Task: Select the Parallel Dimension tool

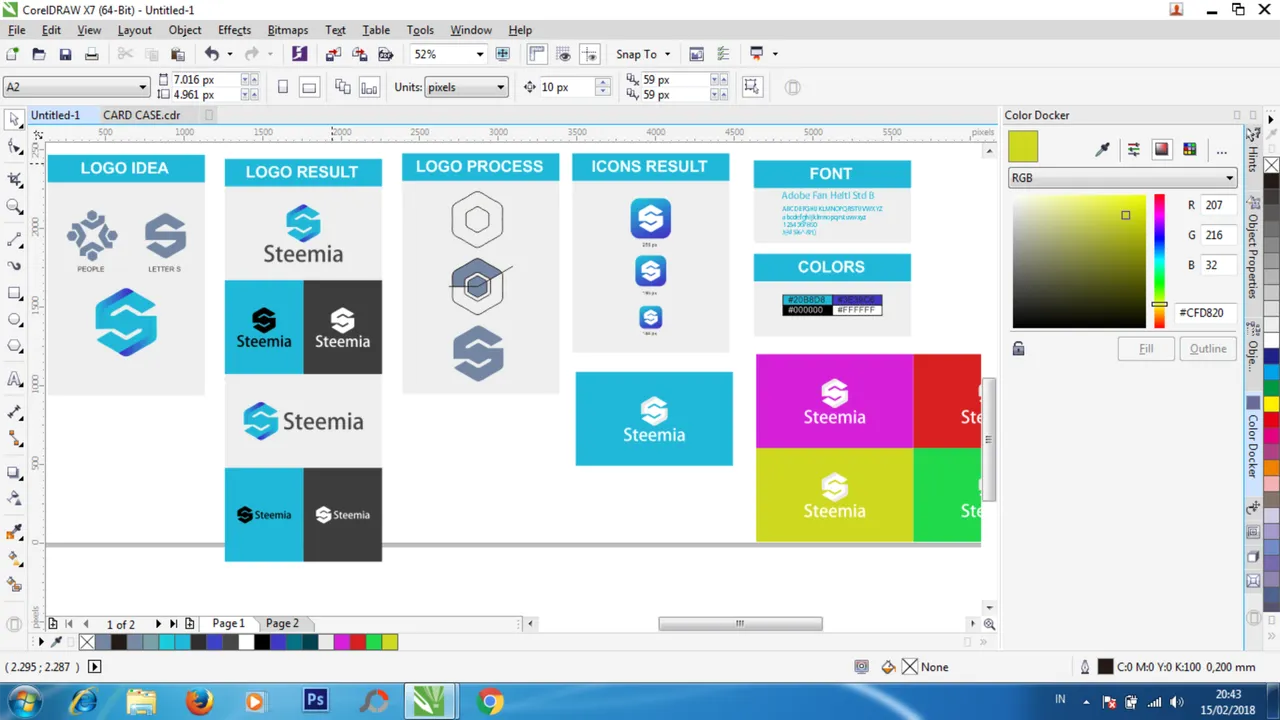Action: coord(14,412)
